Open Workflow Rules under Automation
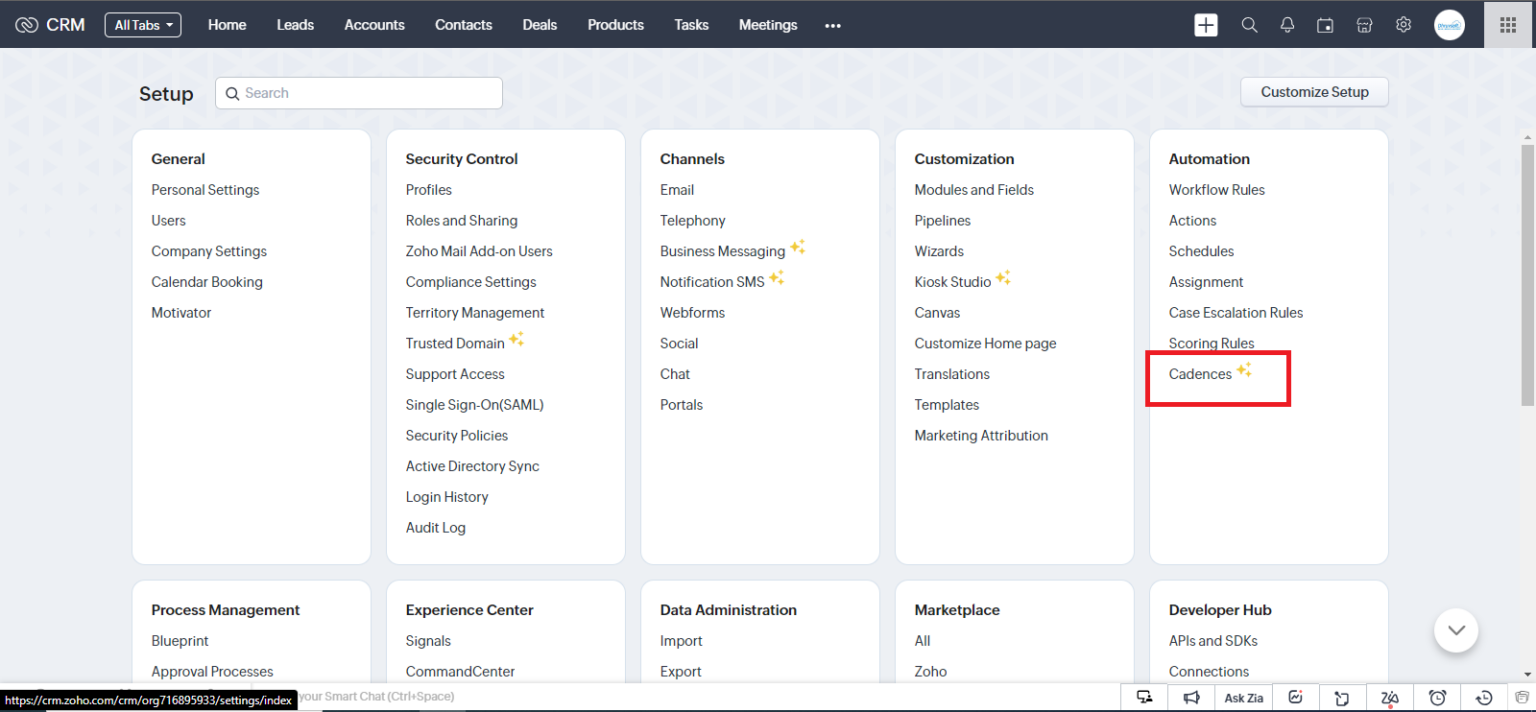The height and width of the screenshot is (712, 1536). pos(1216,190)
